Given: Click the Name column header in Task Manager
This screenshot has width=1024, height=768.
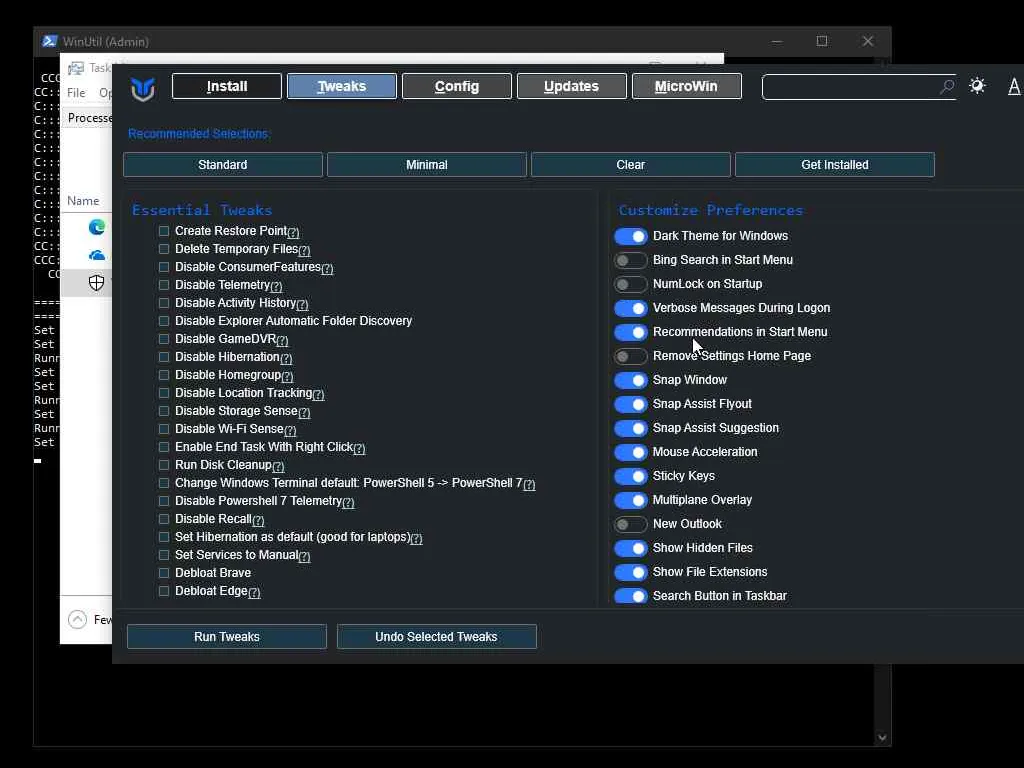Looking at the screenshot, I should point(83,201).
